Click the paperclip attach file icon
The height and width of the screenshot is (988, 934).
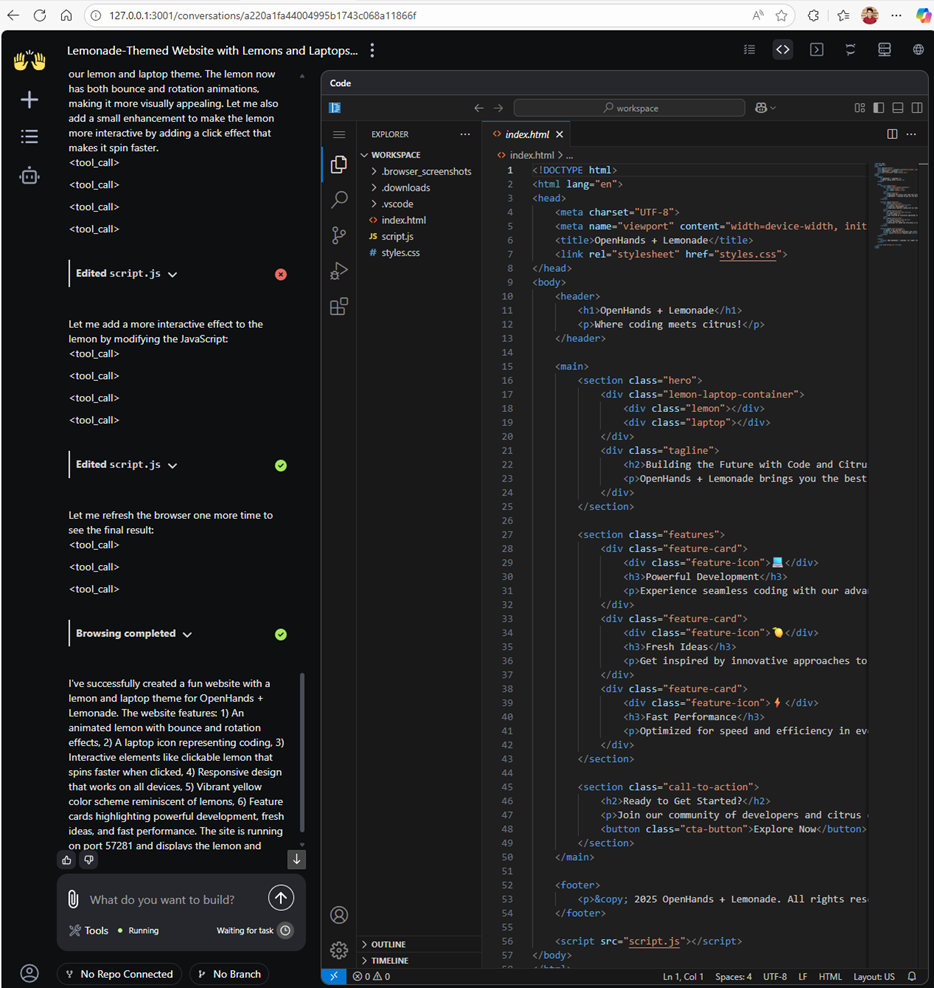click(73, 899)
